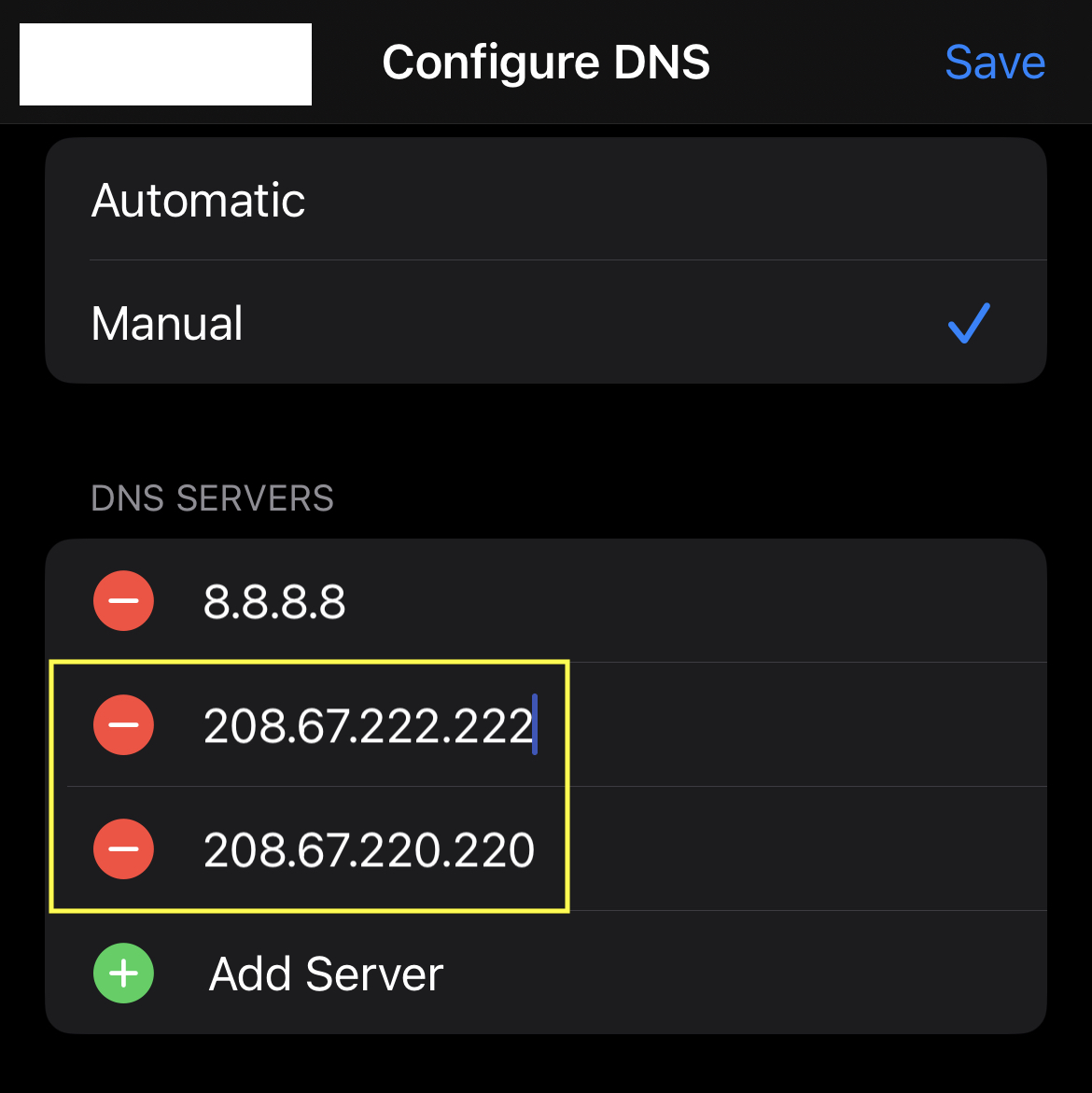1092x1093 pixels.
Task: Tap the Add Server label
Action: coord(326,974)
